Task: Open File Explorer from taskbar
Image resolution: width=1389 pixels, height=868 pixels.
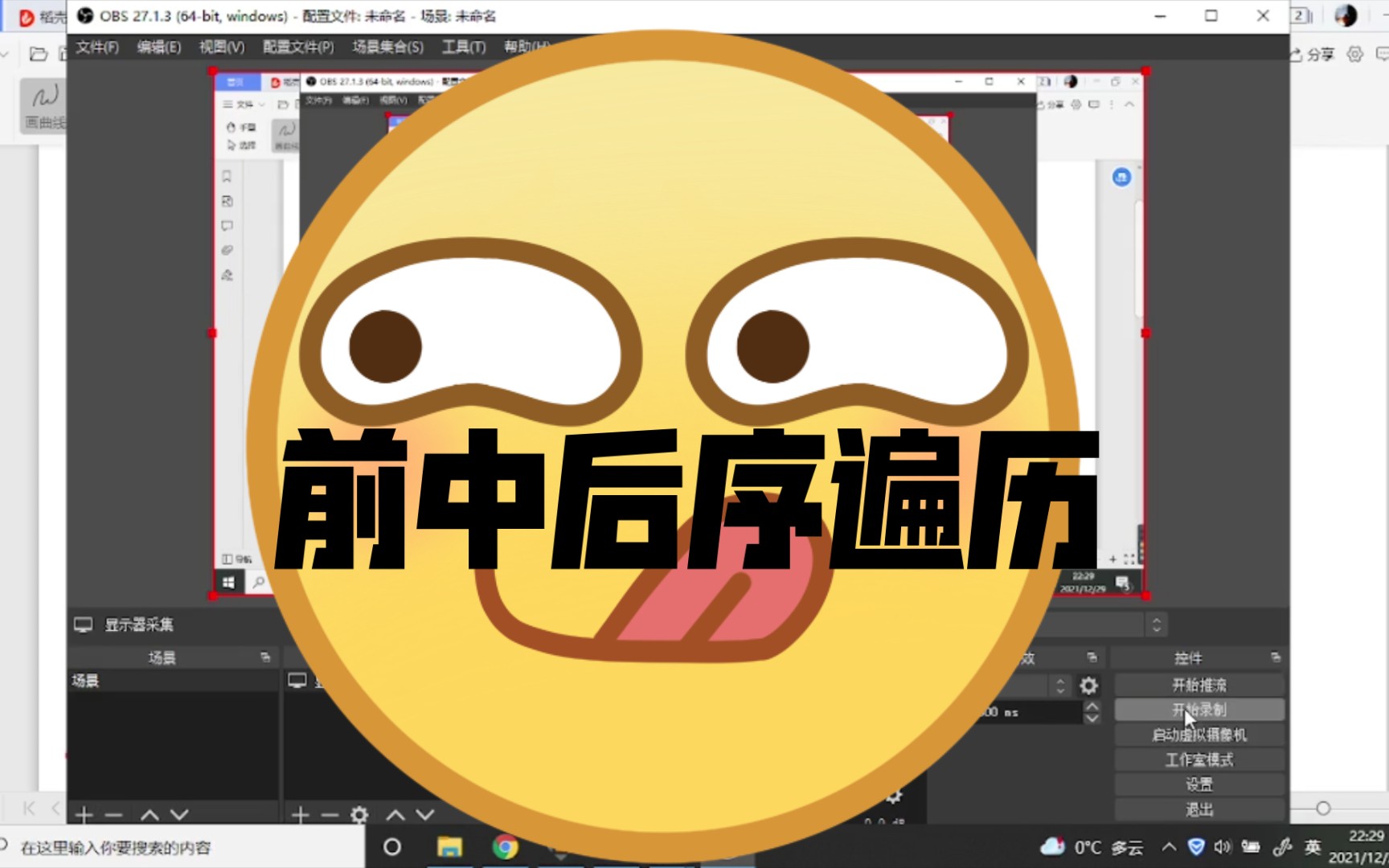Action: pyautogui.click(x=449, y=847)
